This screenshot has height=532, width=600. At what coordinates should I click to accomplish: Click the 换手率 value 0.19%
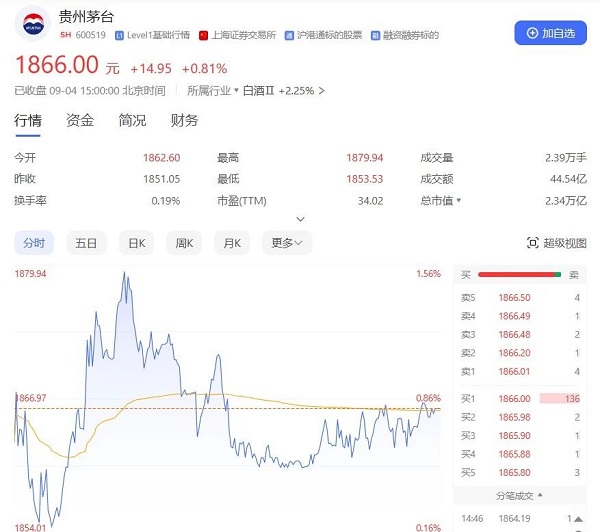166,201
